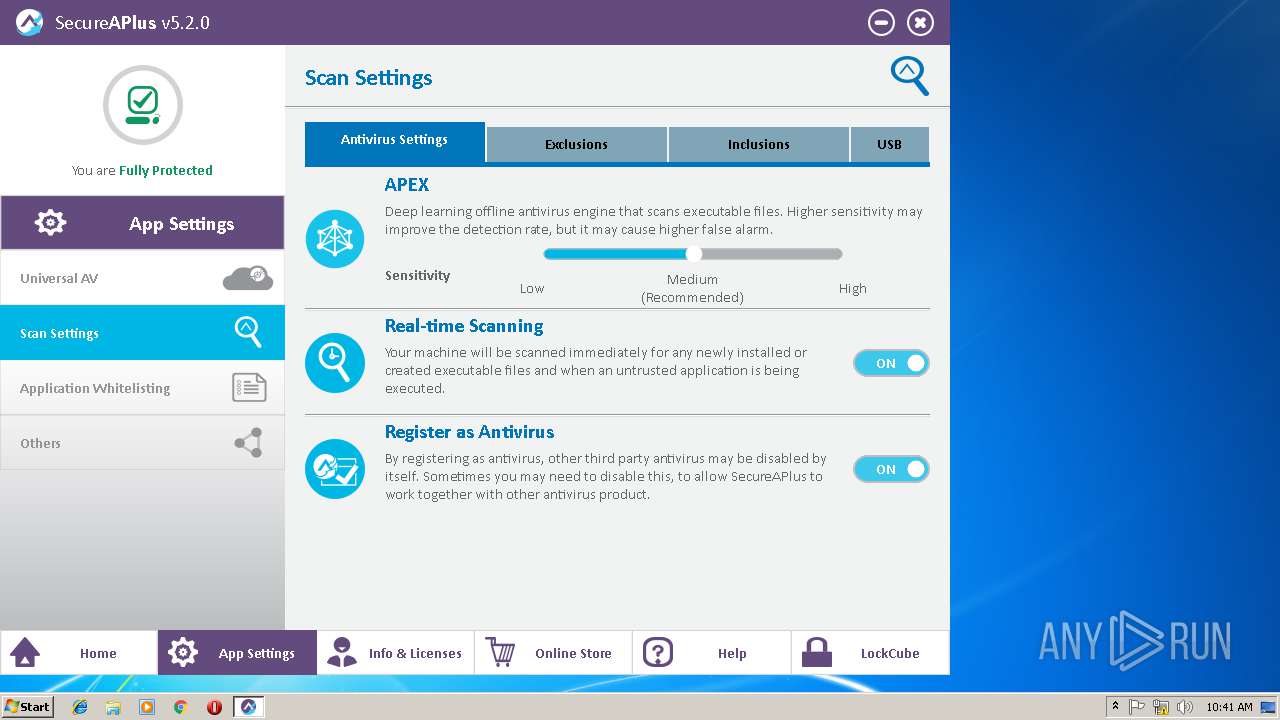The height and width of the screenshot is (720, 1280).
Task: Close the SecureAPlus window
Action: (x=920, y=22)
